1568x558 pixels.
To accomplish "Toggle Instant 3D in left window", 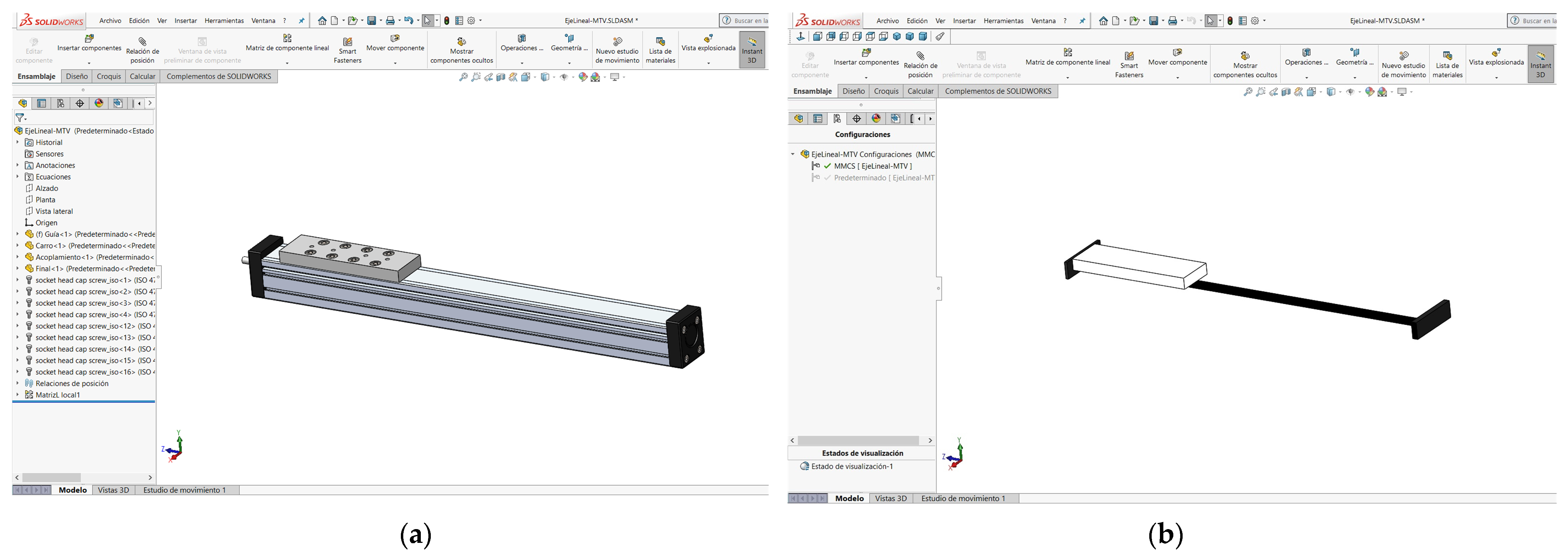I will 752,50.
